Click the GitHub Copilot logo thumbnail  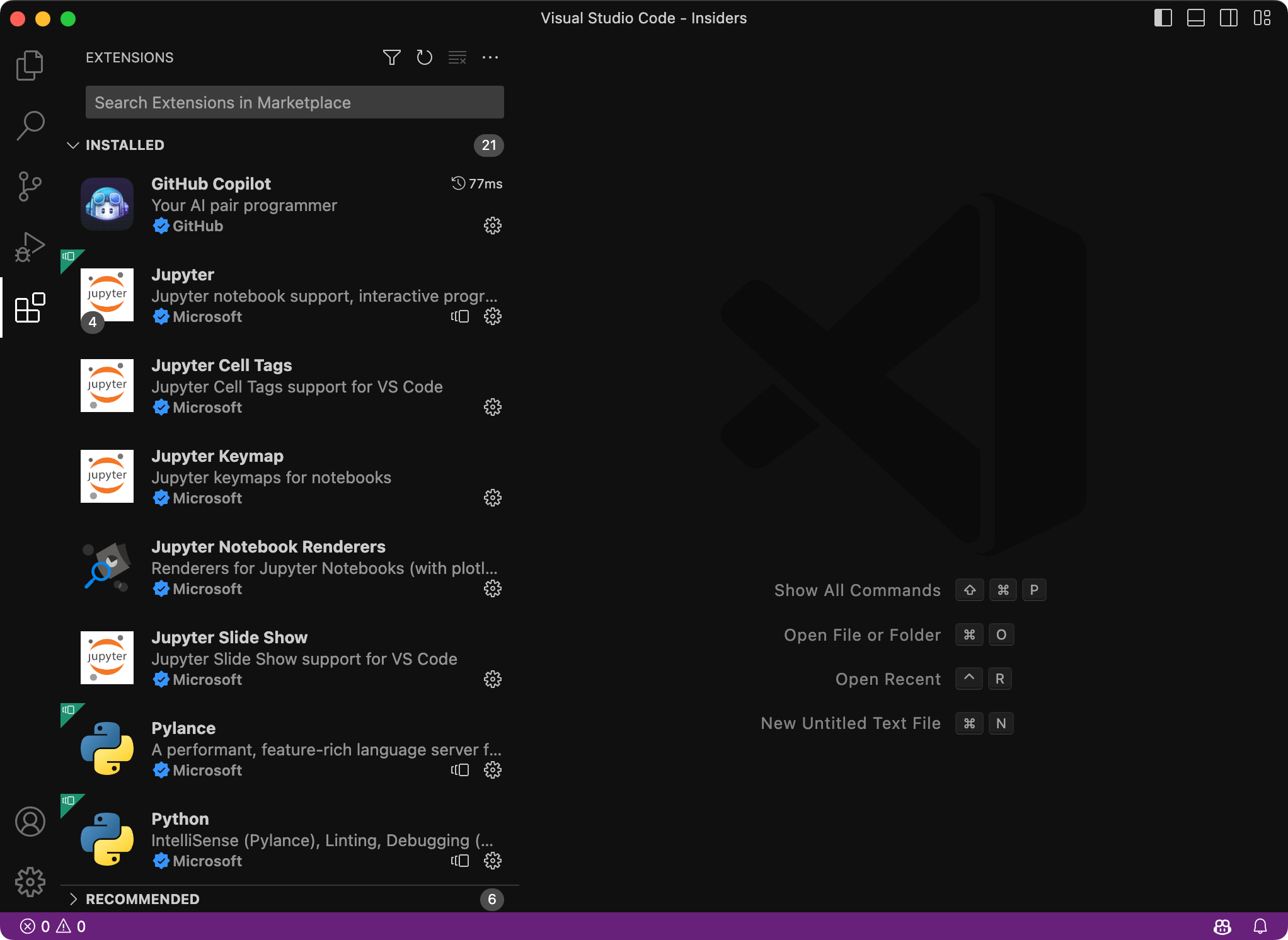coord(106,204)
